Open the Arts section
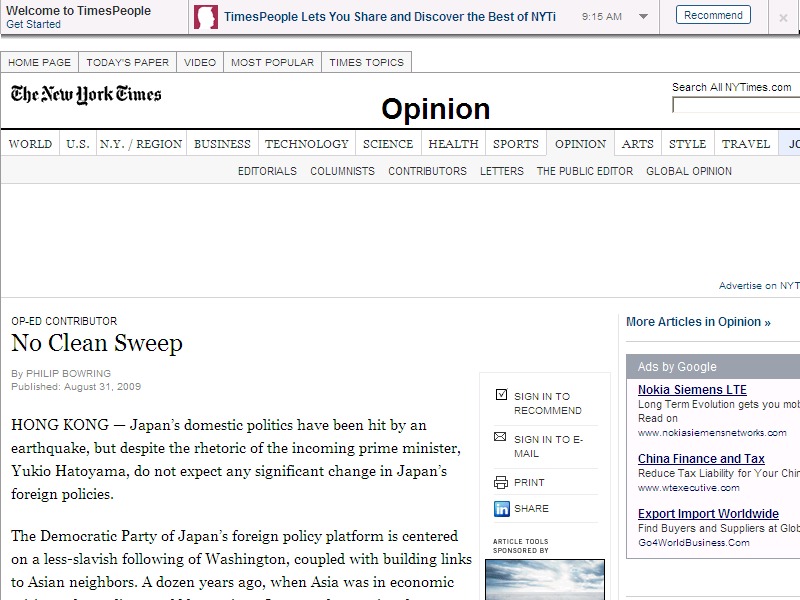The height and width of the screenshot is (600, 800). 638,144
